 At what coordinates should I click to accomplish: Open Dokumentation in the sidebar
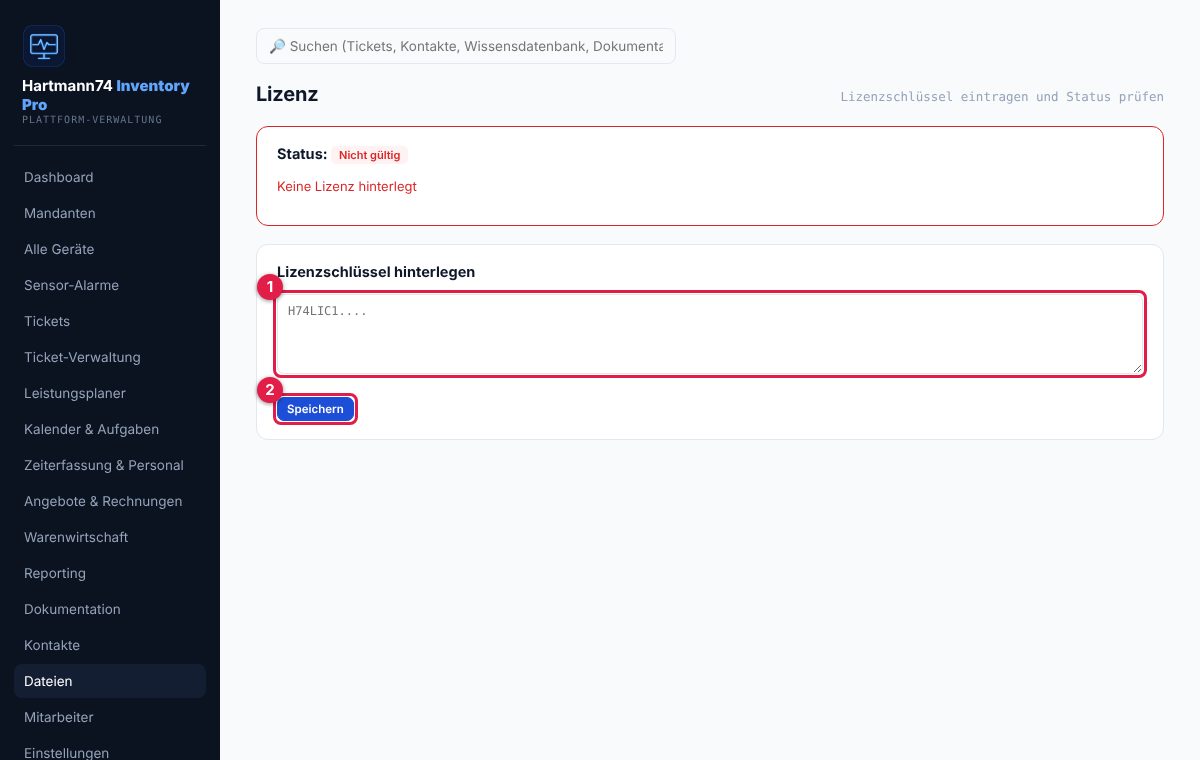[110, 609]
